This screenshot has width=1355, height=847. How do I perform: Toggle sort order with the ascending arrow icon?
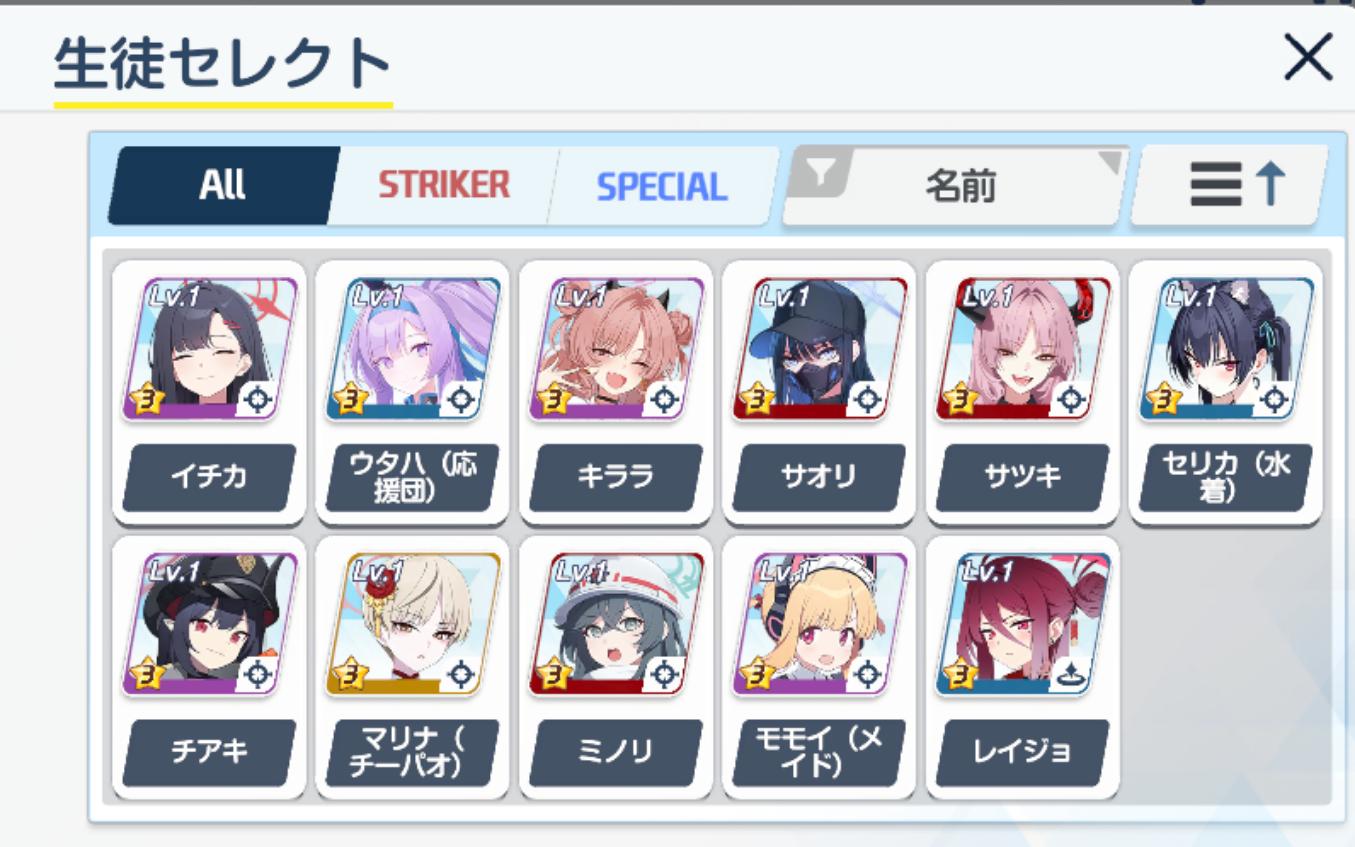(x=1230, y=186)
